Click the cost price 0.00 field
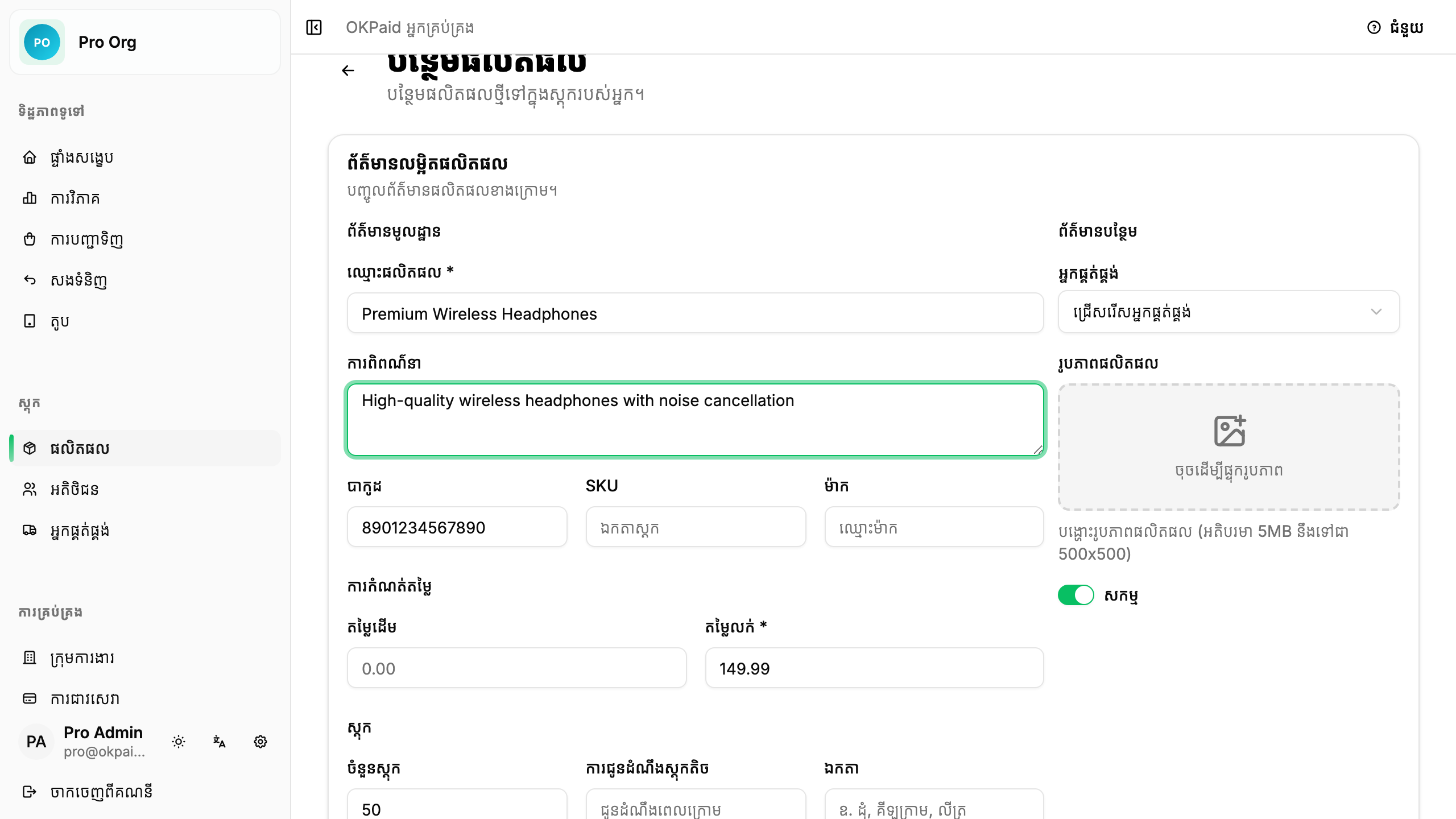The height and width of the screenshot is (819, 1456). [516, 668]
